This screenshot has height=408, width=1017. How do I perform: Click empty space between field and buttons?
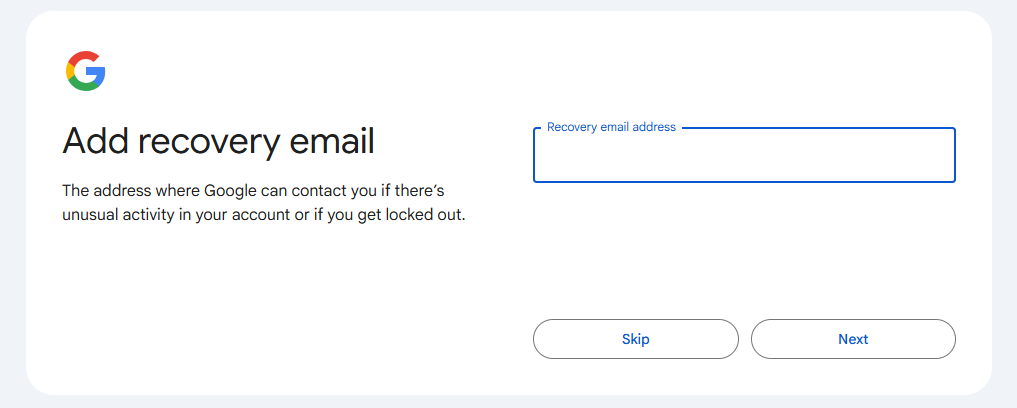point(744,250)
